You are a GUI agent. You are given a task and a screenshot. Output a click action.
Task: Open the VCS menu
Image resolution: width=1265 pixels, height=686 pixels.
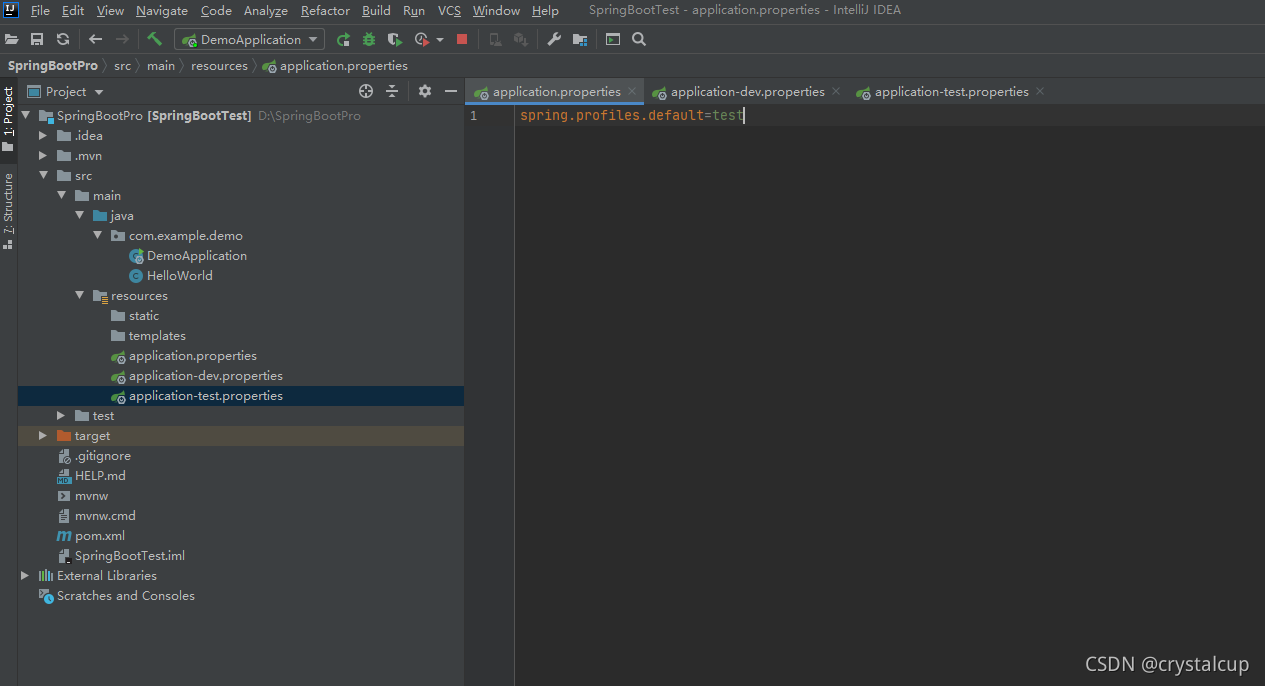449,11
